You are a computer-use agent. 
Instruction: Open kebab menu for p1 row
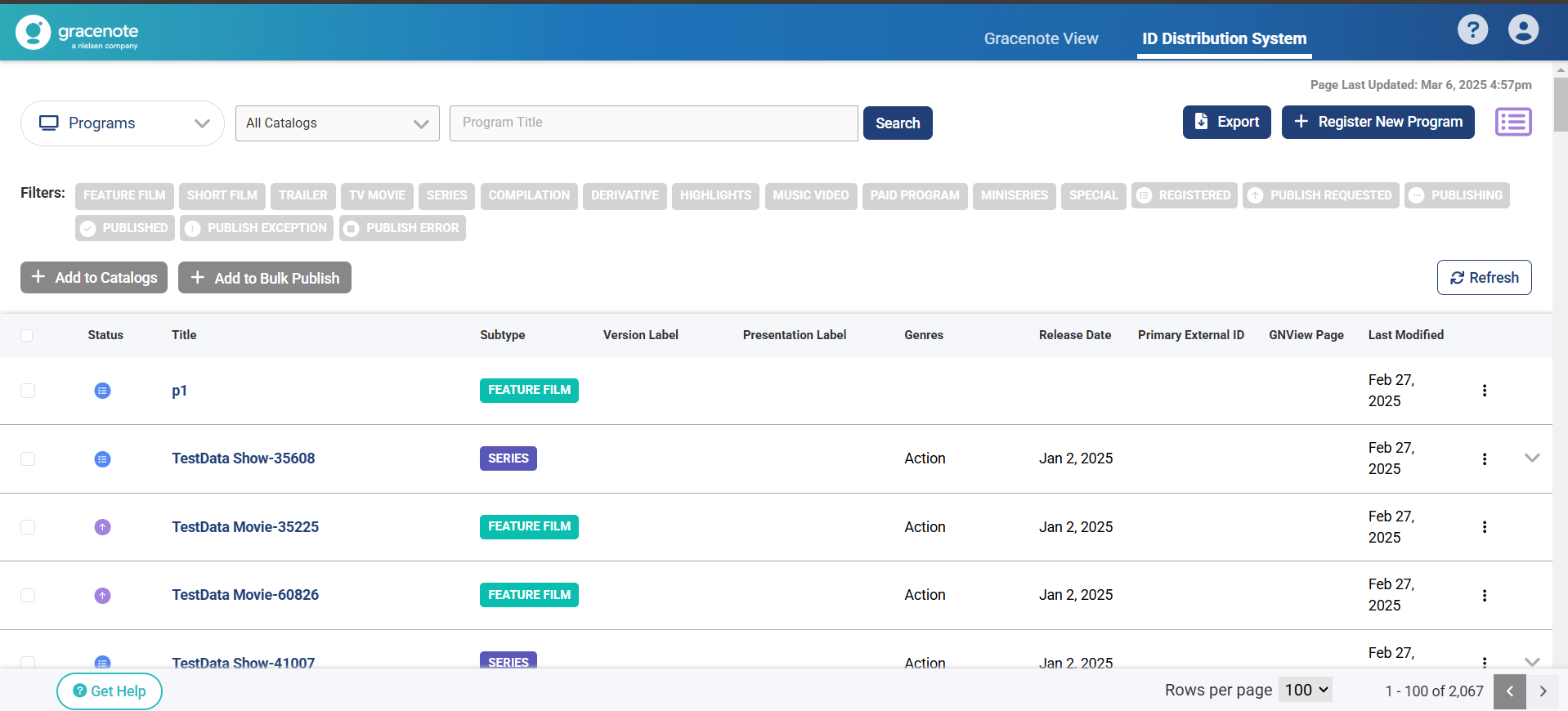click(x=1484, y=391)
